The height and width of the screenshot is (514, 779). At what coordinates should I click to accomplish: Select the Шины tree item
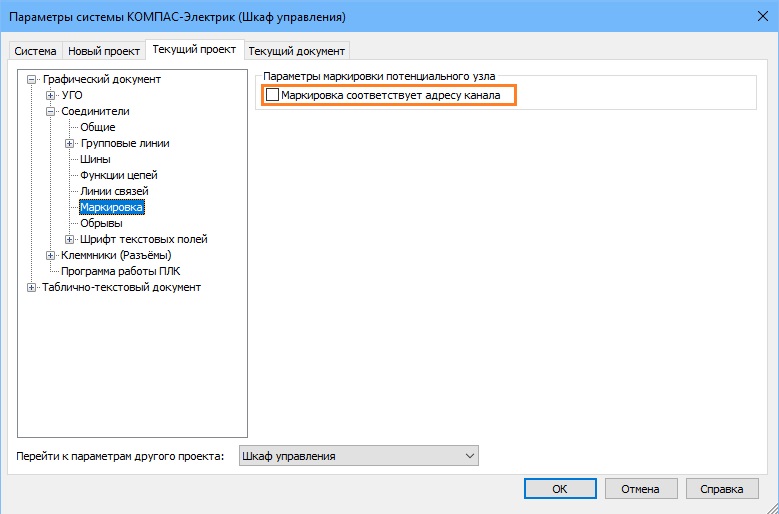click(x=95, y=160)
